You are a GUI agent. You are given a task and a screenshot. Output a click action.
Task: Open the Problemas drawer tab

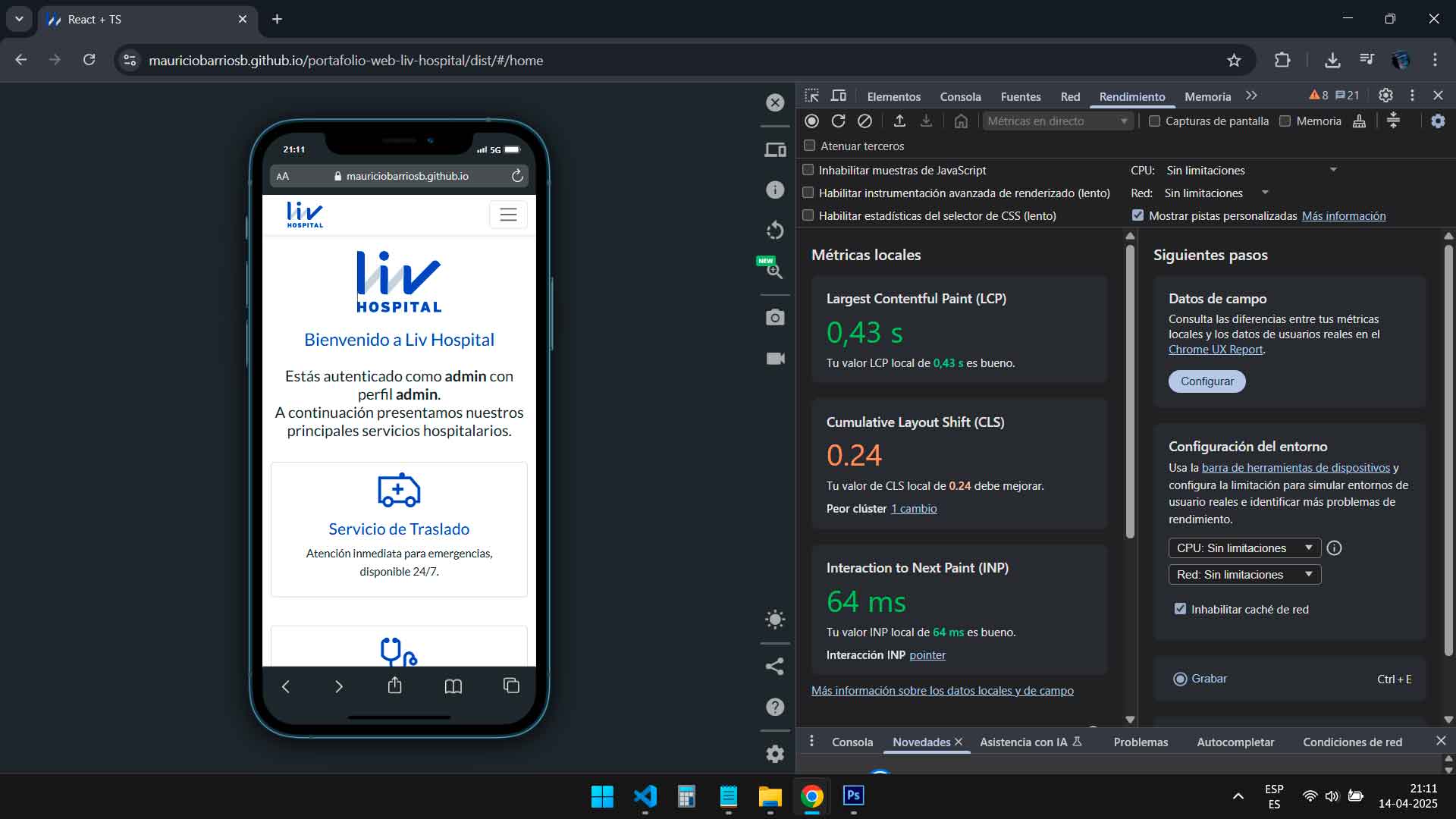click(x=1141, y=742)
